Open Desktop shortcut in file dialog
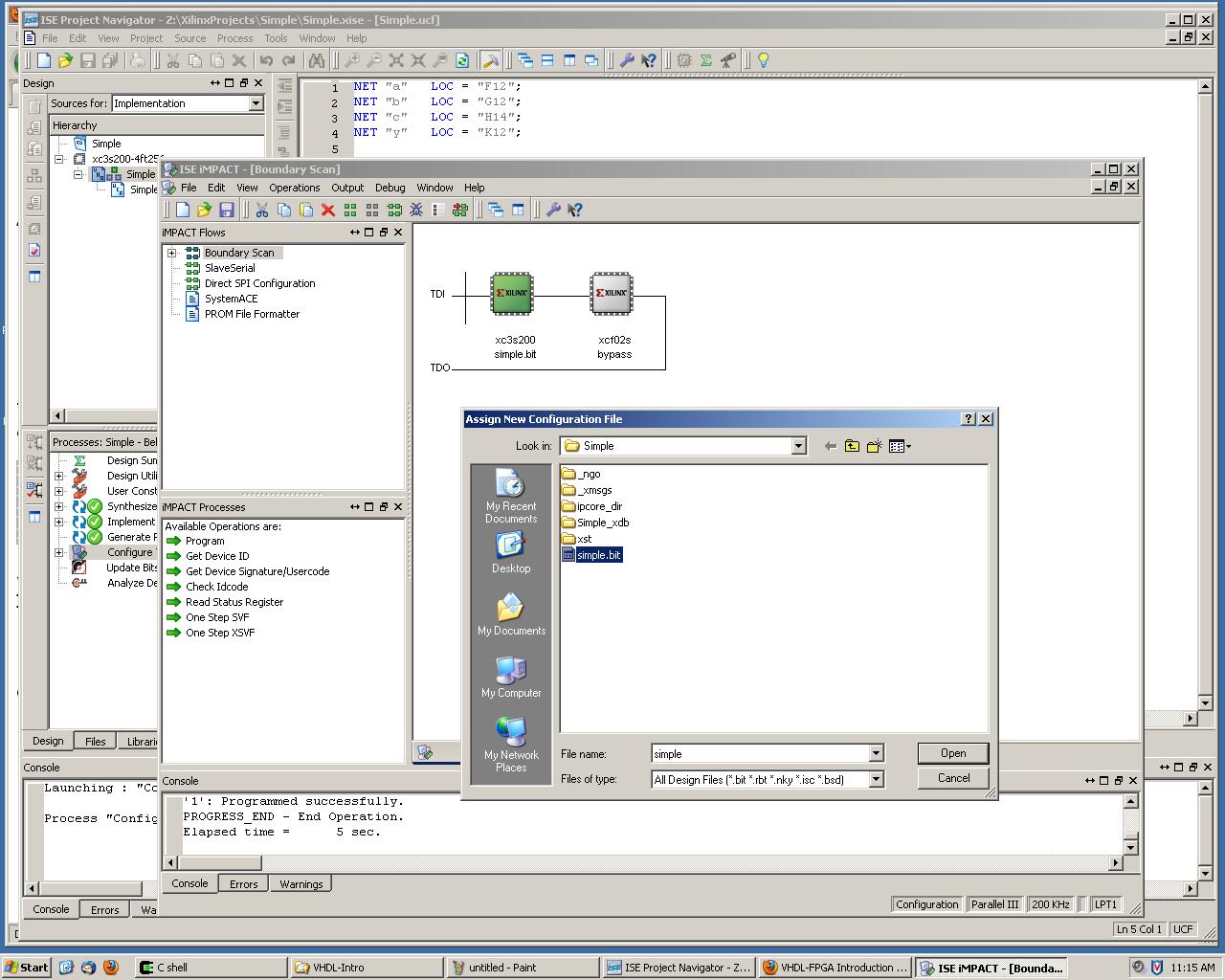The height and width of the screenshot is (980, 1225). pos(511,553)
